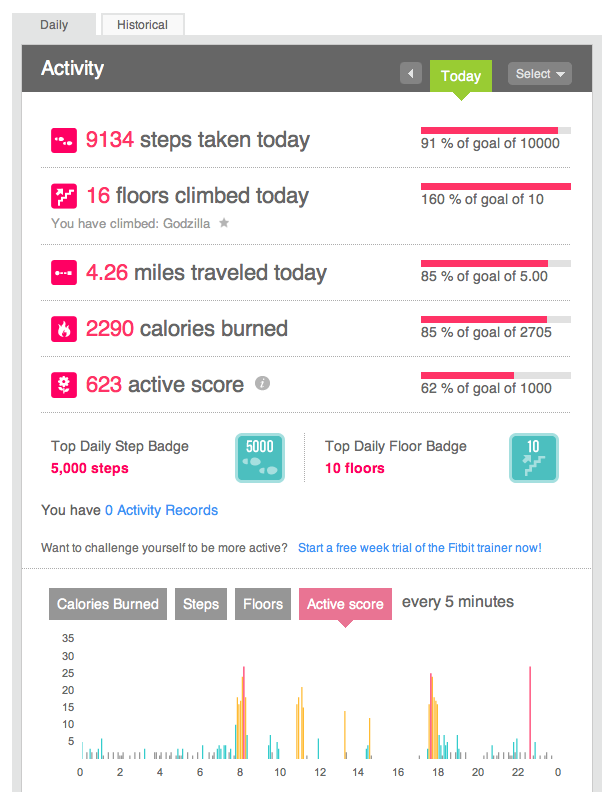606x792 pixels.
Task: Click the Godzilla star icon
Action: click(x=224, y=223)
